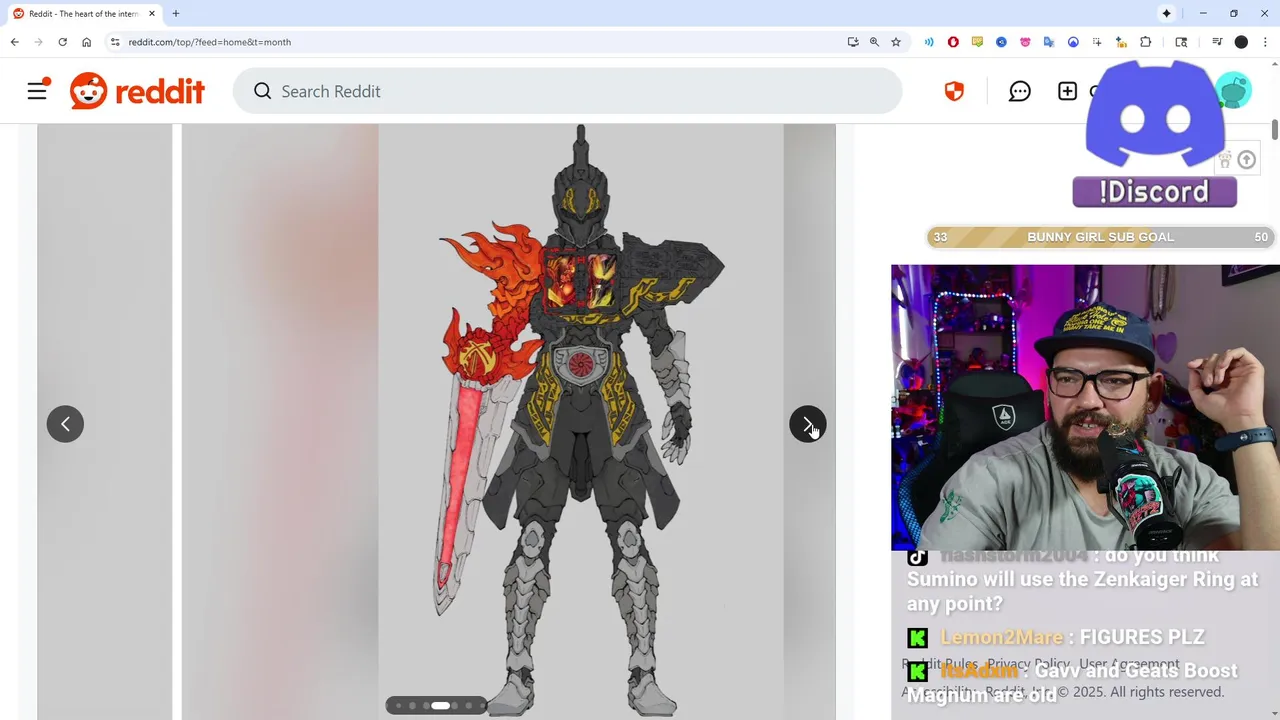The width and height of the screenshot is (1280, 720).
Task: Open the puzzle piece Extensions menu
Action: pyautogui.click(x=1146, y=42)
